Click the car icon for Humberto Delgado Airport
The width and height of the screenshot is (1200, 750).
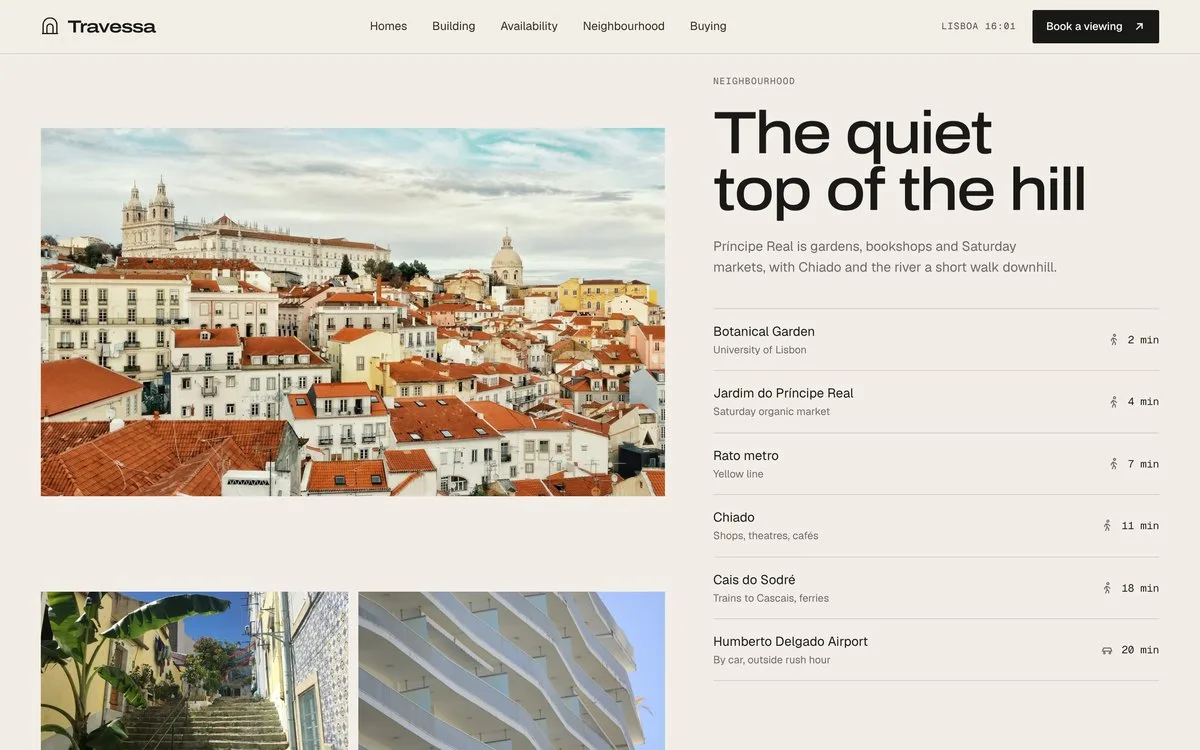pyautogui.click(x=1107, y=650)
